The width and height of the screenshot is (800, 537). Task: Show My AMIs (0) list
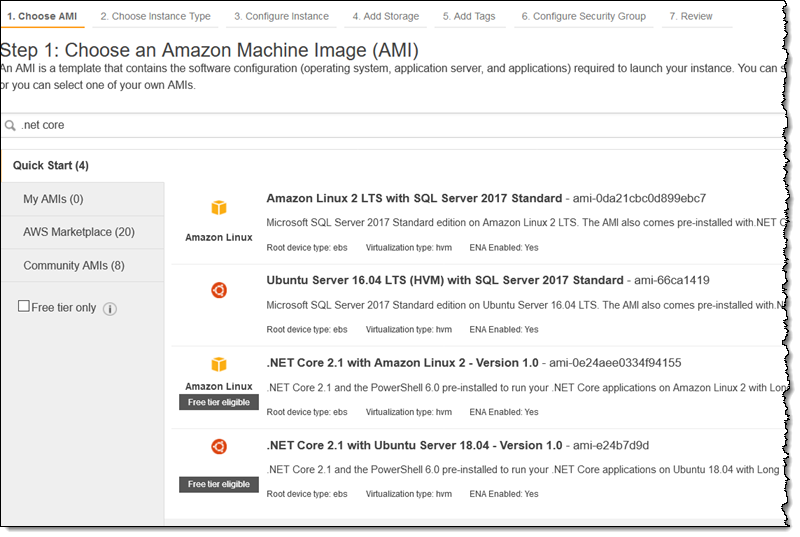[53, 200]
